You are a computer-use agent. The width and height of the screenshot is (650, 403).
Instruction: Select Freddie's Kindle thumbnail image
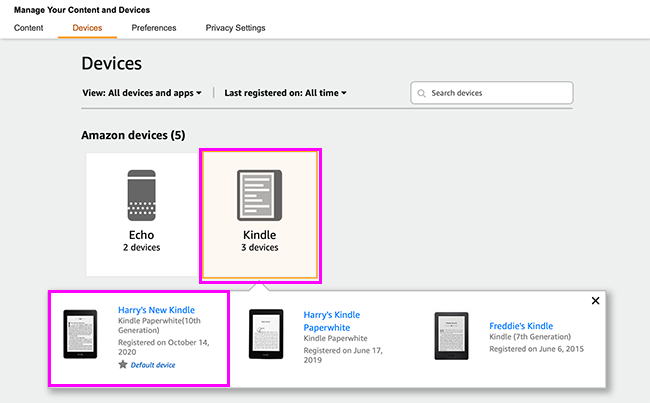[452, 335]
